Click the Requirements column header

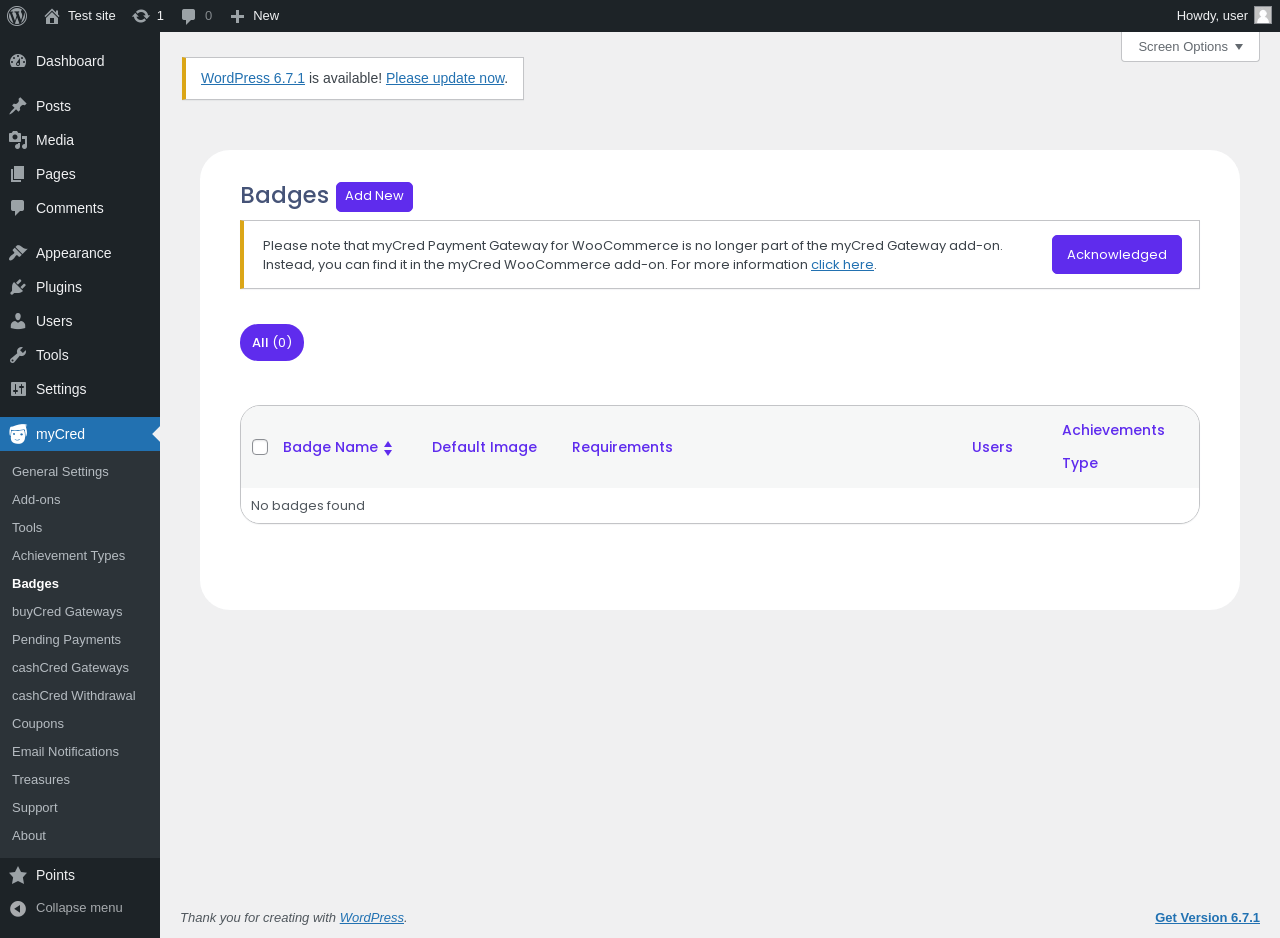click(x=622, y=447)
